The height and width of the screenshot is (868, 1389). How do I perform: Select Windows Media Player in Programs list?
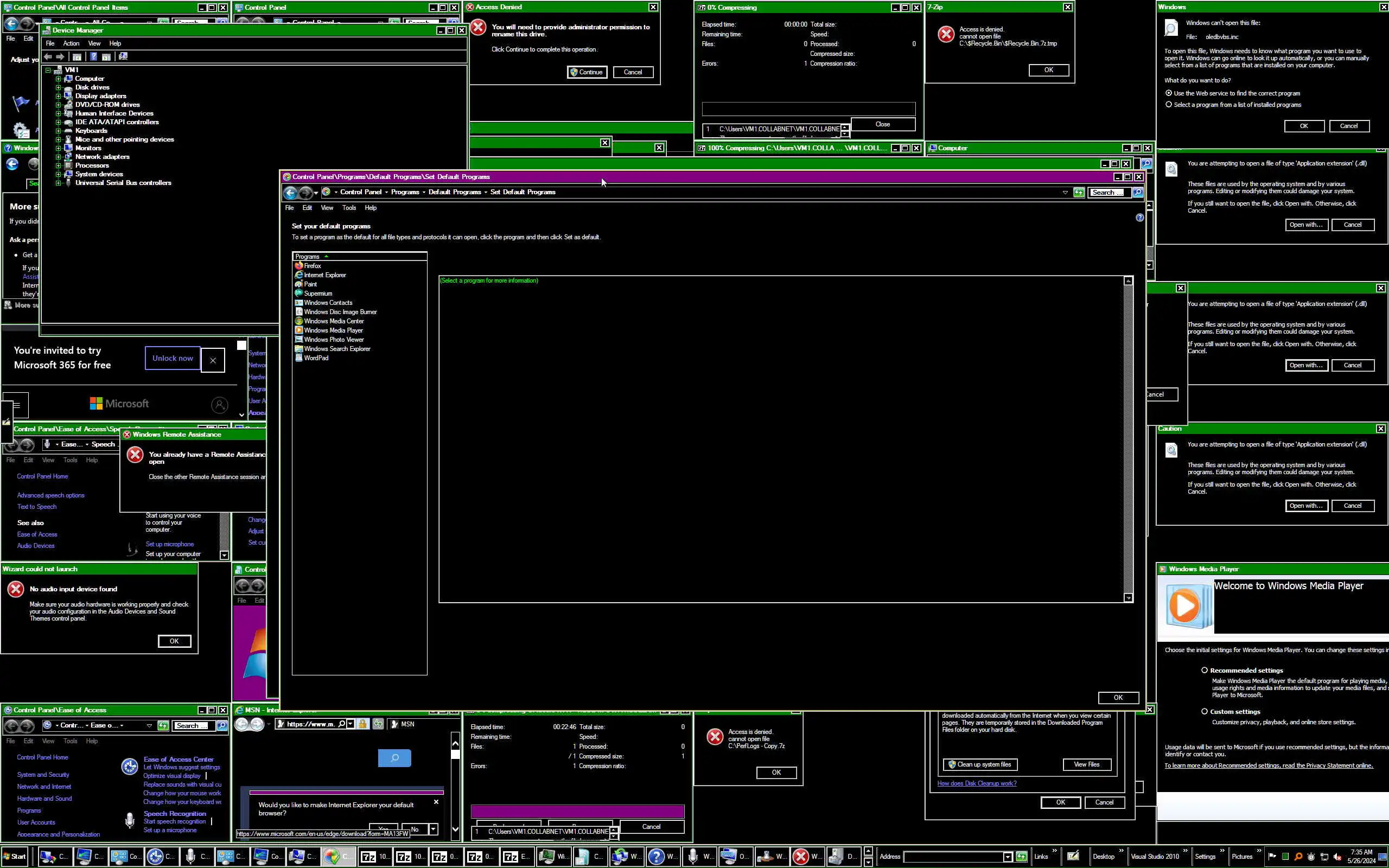(x=333, y=330)
